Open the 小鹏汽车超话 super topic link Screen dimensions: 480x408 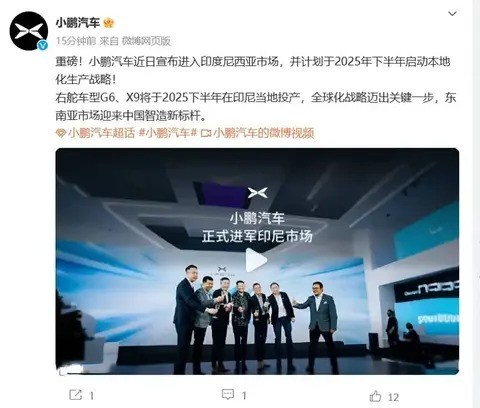tap(101, 133)
